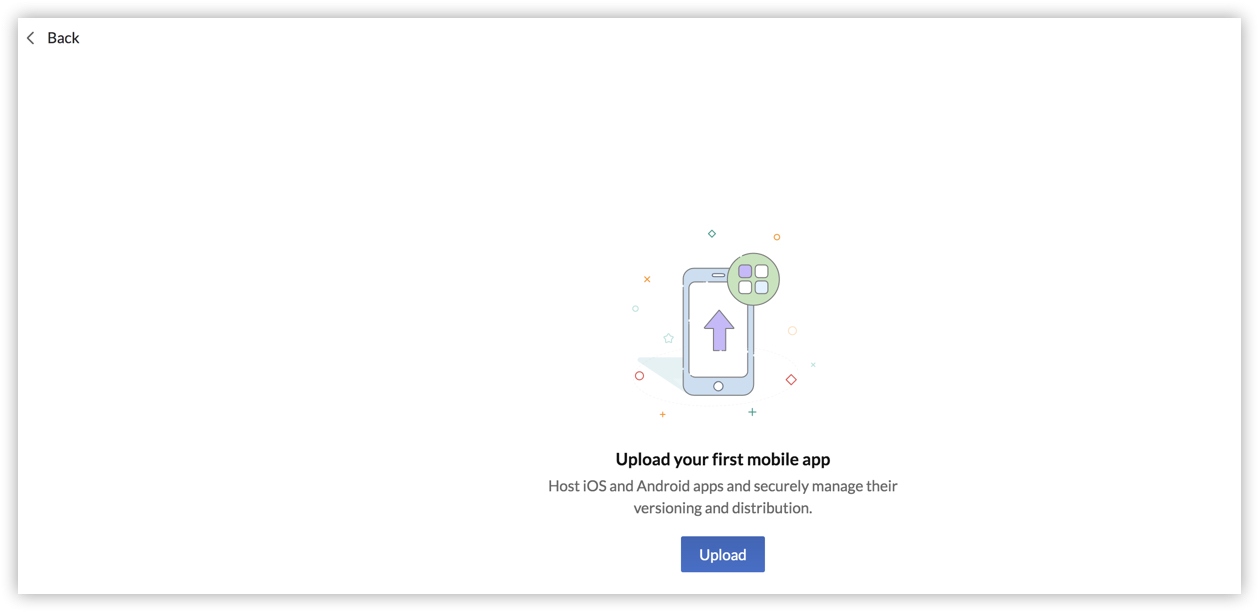Click the phone illustration's speaker slot

click(x=718, y=275)
